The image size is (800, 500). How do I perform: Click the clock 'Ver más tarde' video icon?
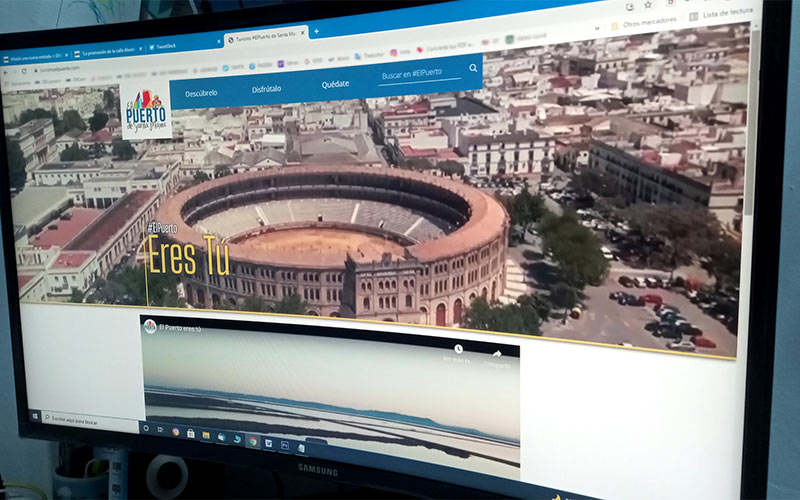[x=458, y=348]
